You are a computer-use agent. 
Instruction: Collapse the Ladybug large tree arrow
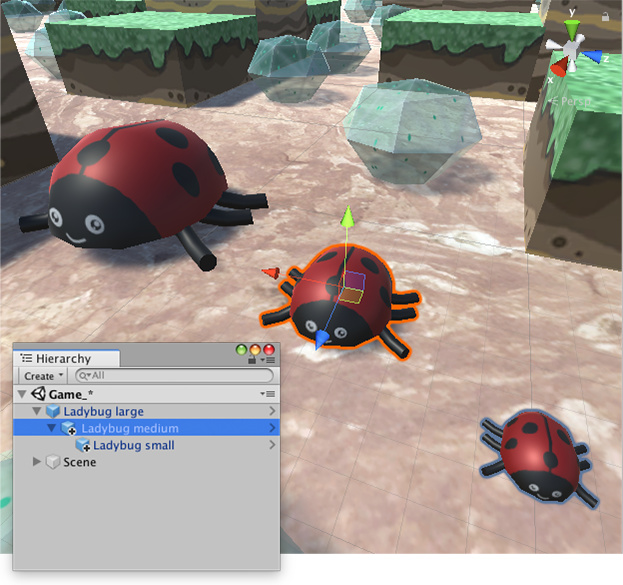click(38, 412)
